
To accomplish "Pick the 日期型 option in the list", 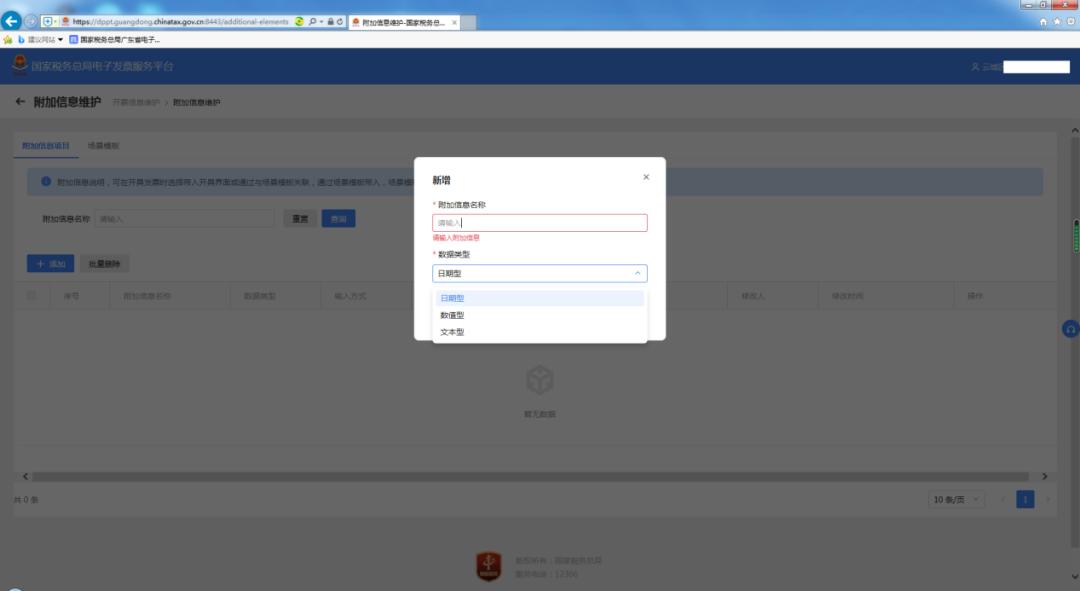I will (x=452, y=298).
